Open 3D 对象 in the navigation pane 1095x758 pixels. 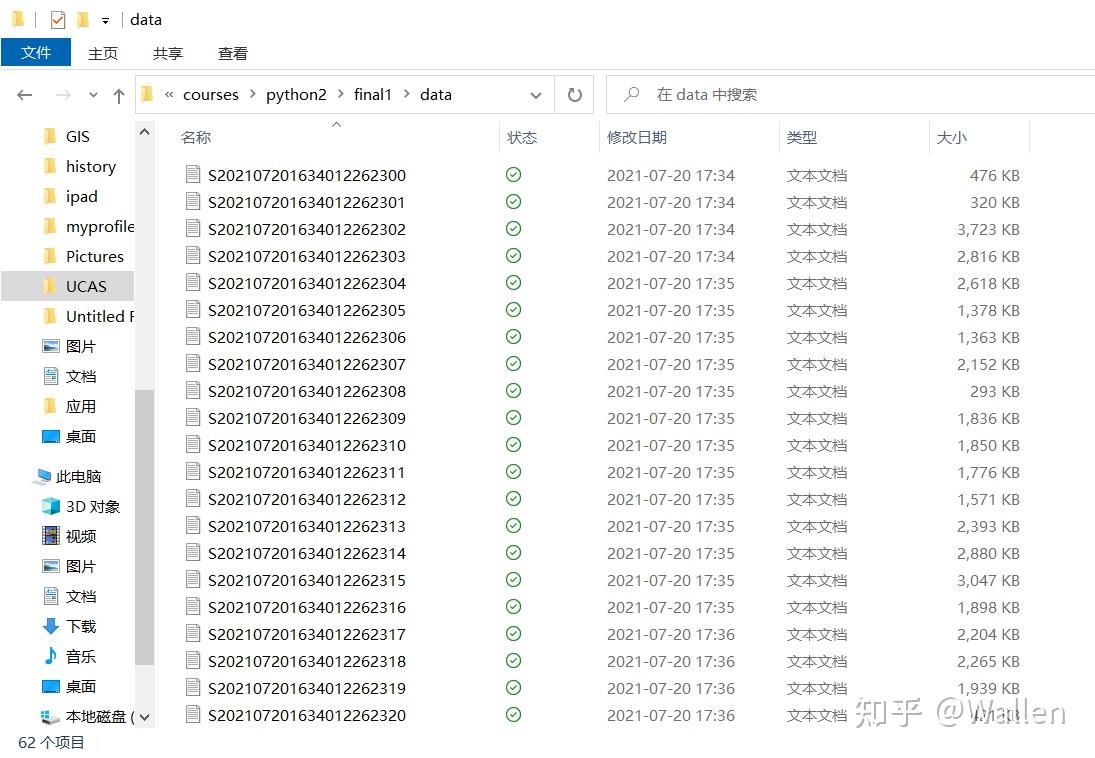[92, 506]
